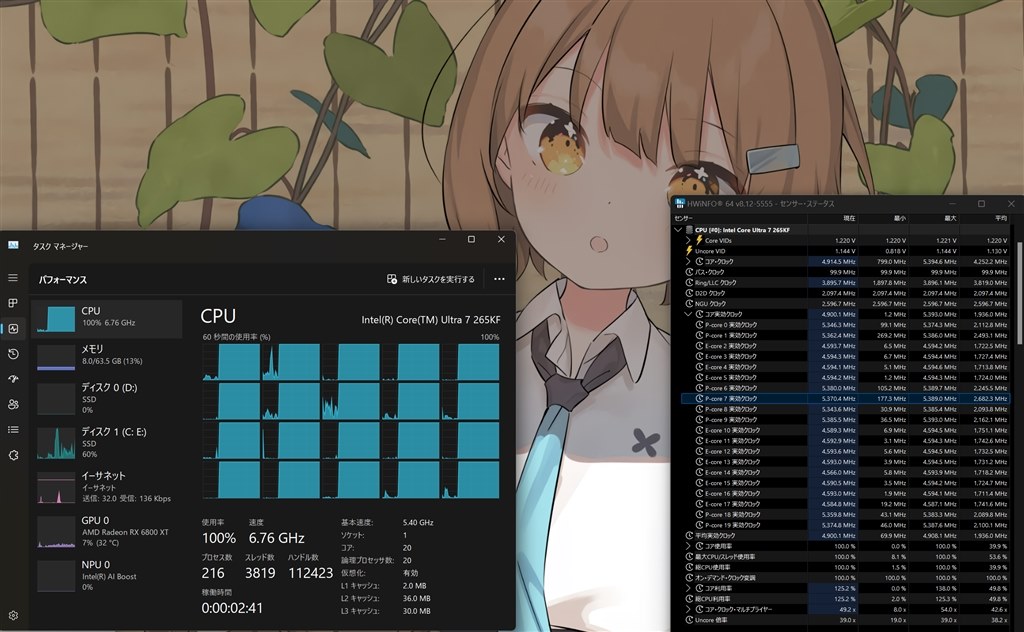This screenshot has height=632, width=1024.
Task: Expand the Core VIDs entry in HWiNFO
Action: click(688, 240)
